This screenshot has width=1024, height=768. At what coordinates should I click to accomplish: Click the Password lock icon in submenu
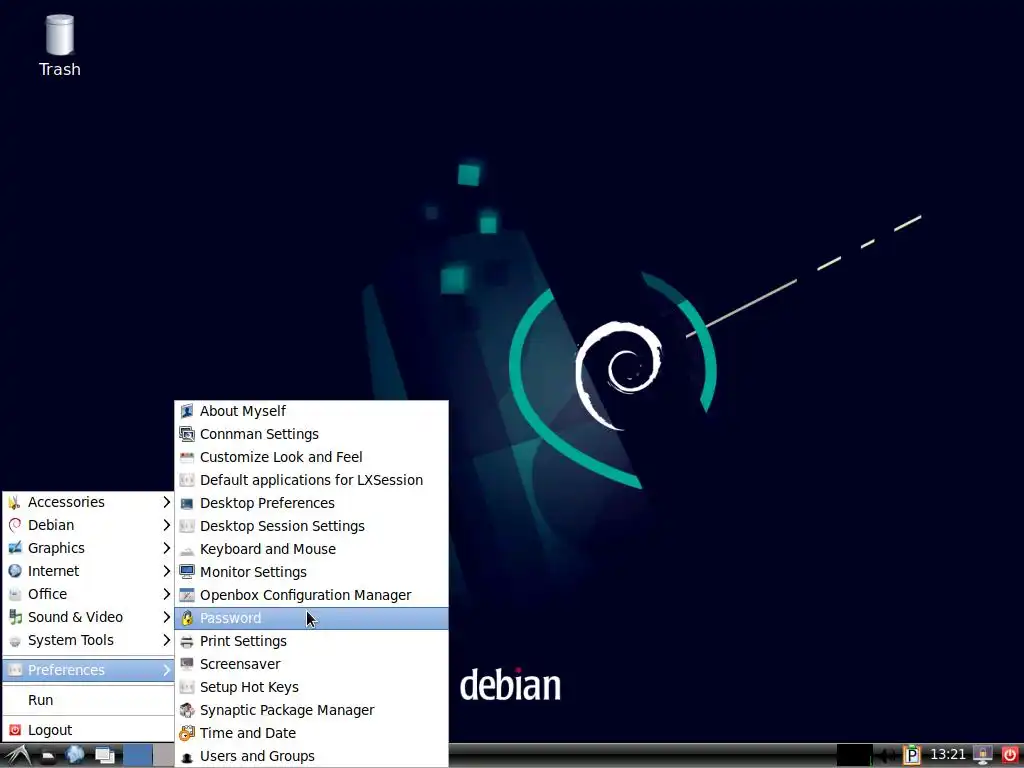[x=187, y=618]
